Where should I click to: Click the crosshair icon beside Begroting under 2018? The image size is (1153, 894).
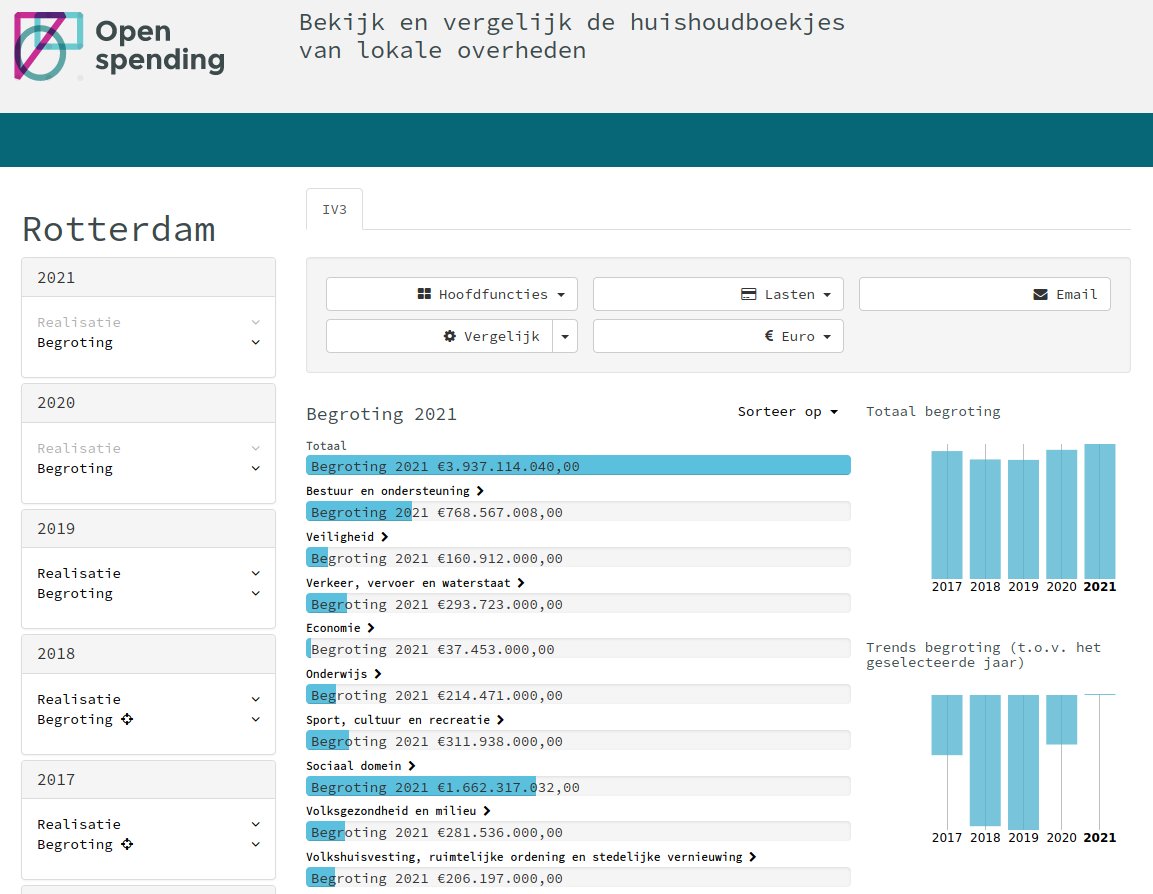pyautogui.click(x=127, y=720)
